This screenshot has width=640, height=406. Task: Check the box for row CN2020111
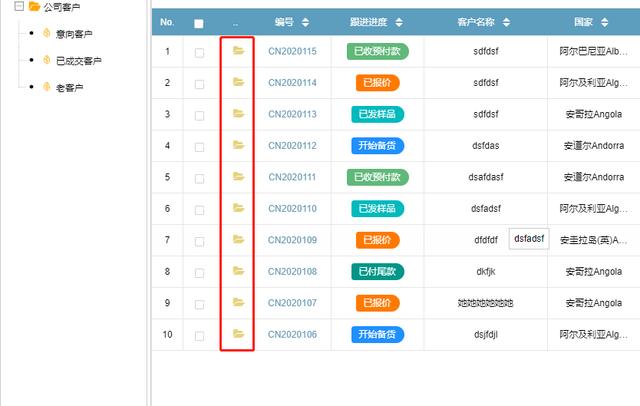pyautogui.click(x=199, y=178)
